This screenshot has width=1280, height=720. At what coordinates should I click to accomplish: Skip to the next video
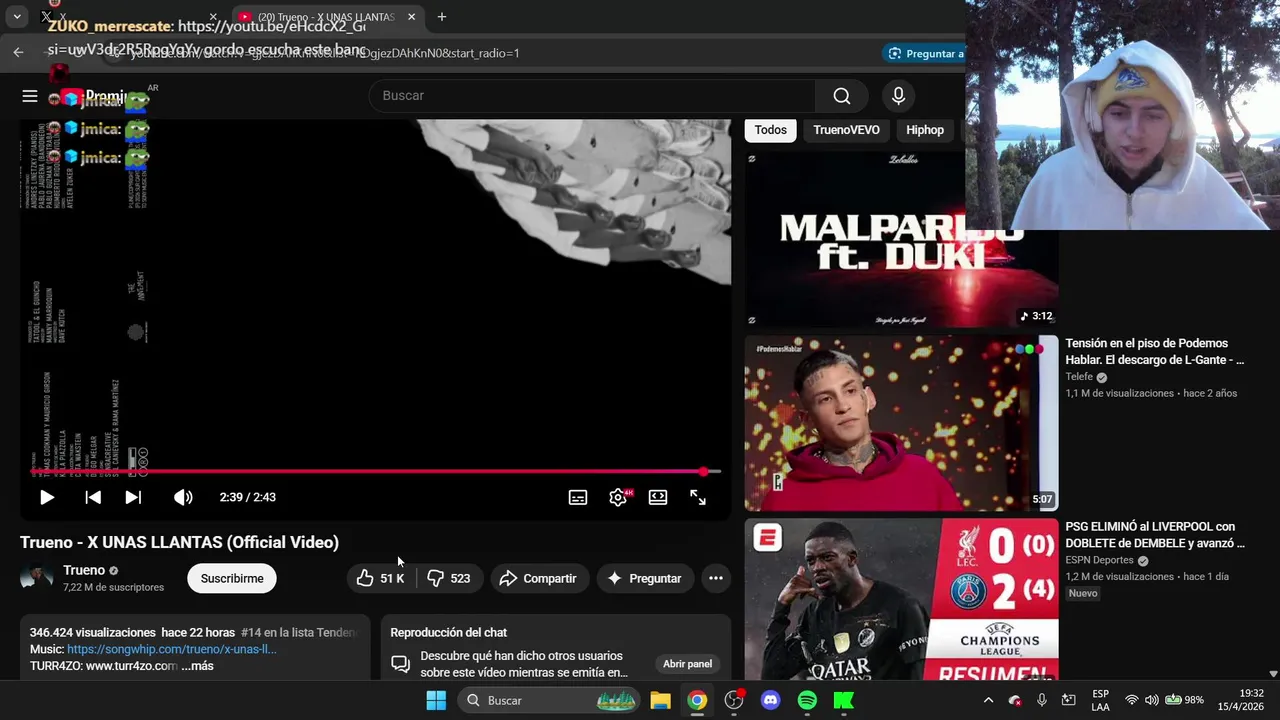click(133, 497)
